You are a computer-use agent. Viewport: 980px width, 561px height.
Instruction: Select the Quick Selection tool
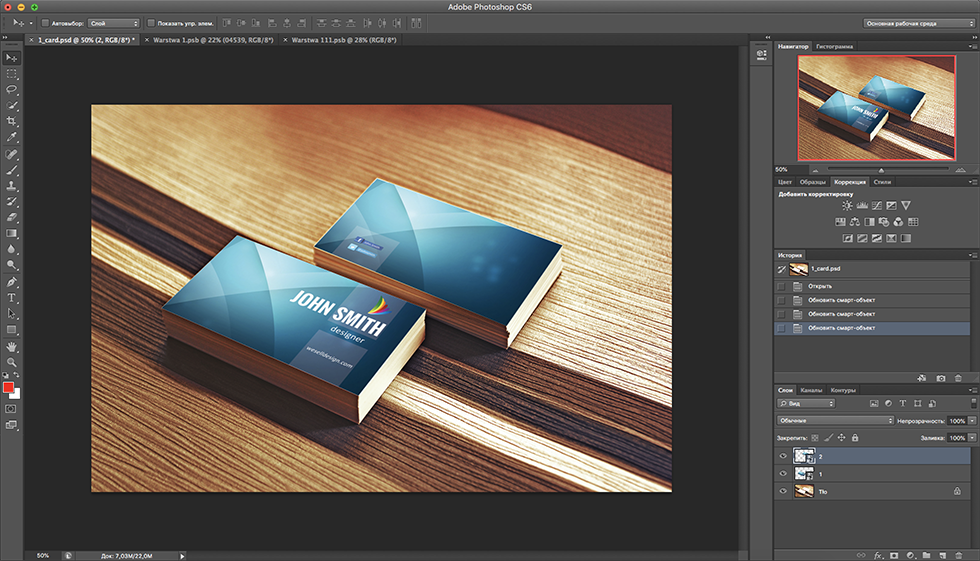(x=12, y=106)
